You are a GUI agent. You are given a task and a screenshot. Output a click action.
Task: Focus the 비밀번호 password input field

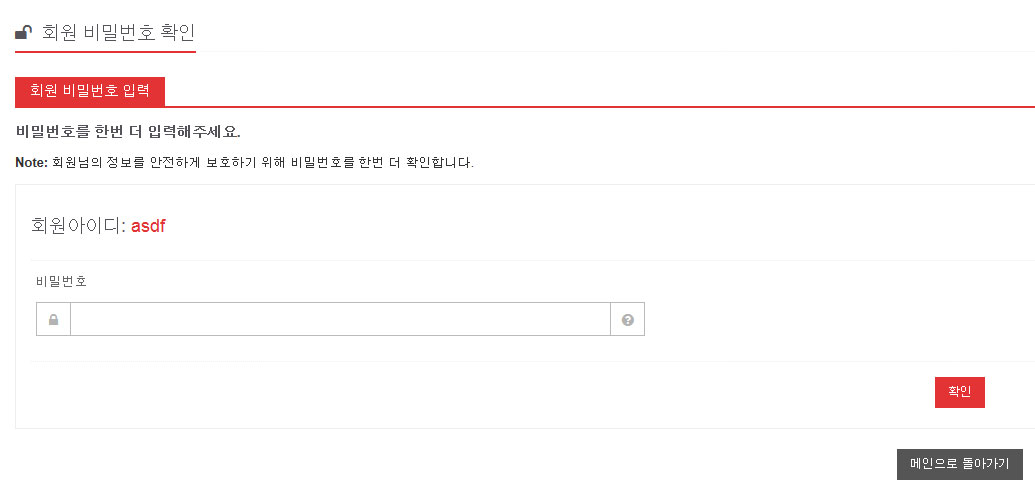pos(341,320)
